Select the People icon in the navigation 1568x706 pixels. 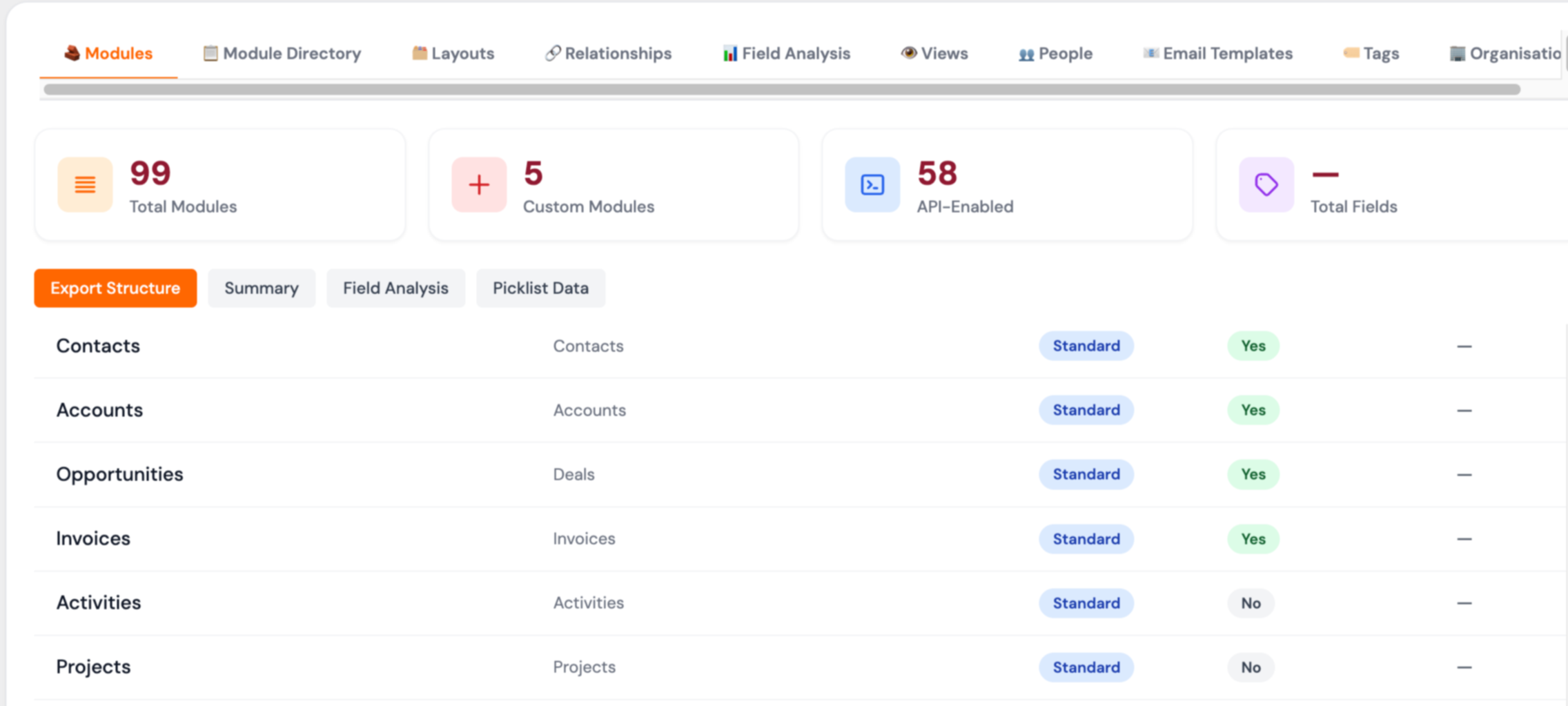click(x=1026, y=53)
